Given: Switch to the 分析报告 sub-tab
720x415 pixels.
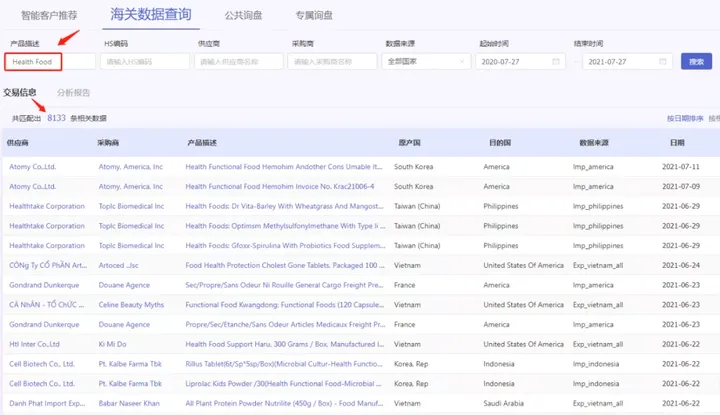Looking at the screenshot, I should [x=73, y=92].
